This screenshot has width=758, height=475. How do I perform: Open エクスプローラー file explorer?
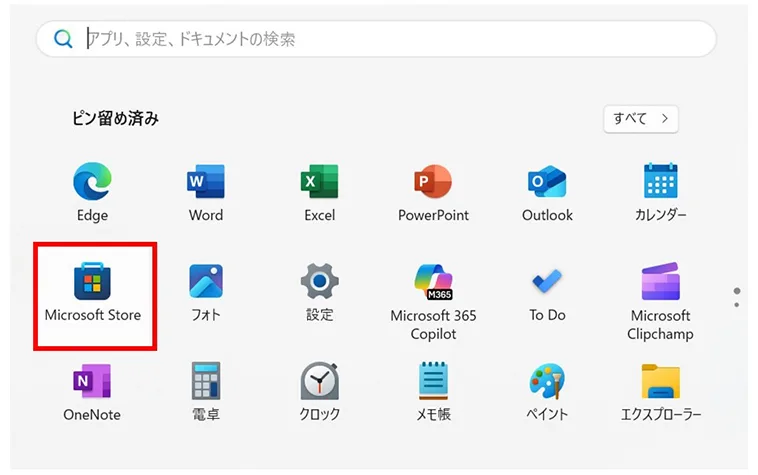point(660,382)
